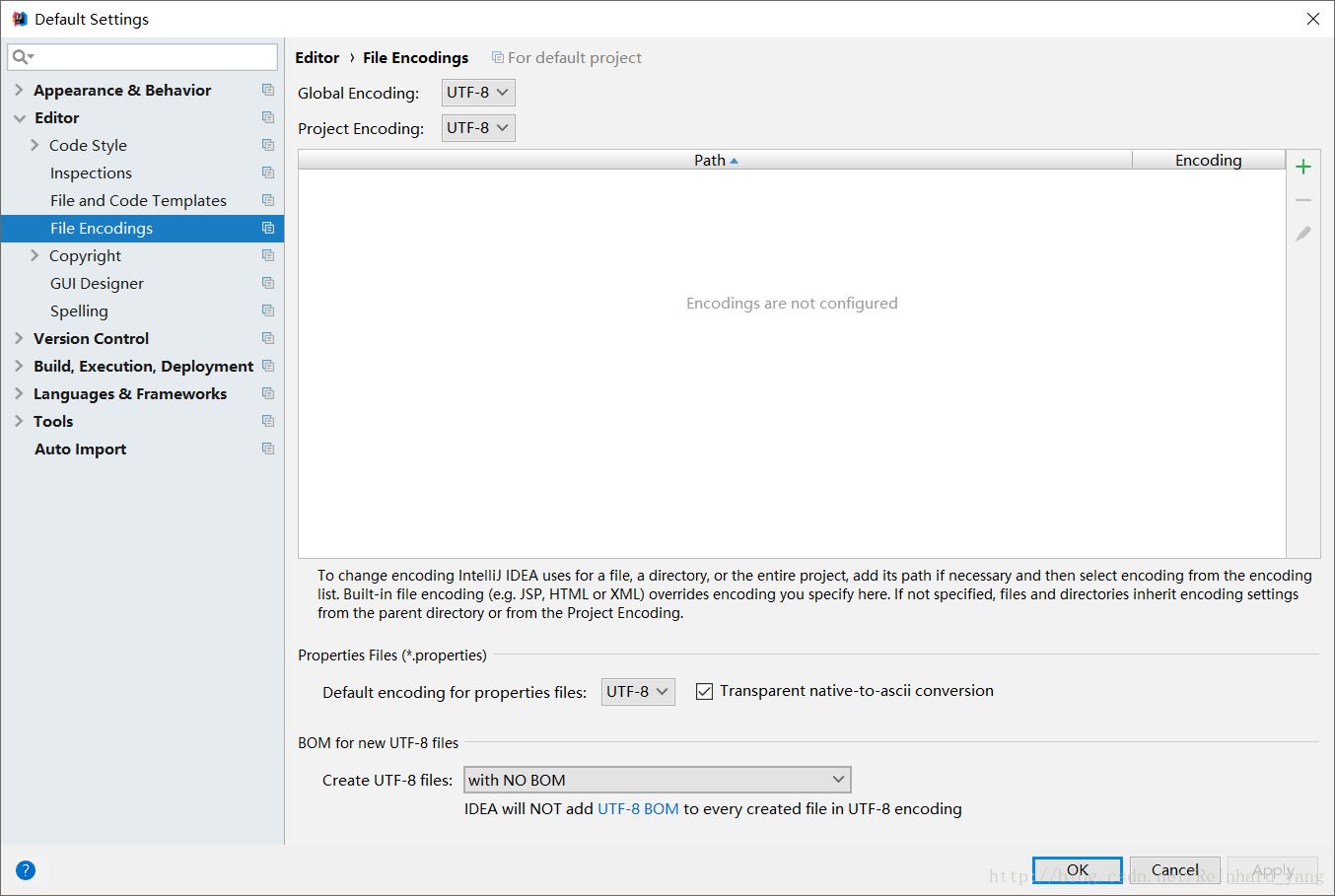The height and width of the screenshot is (896, 1335).
Task: Open the Global Encoding dropdown
Action: coord(478,93)
